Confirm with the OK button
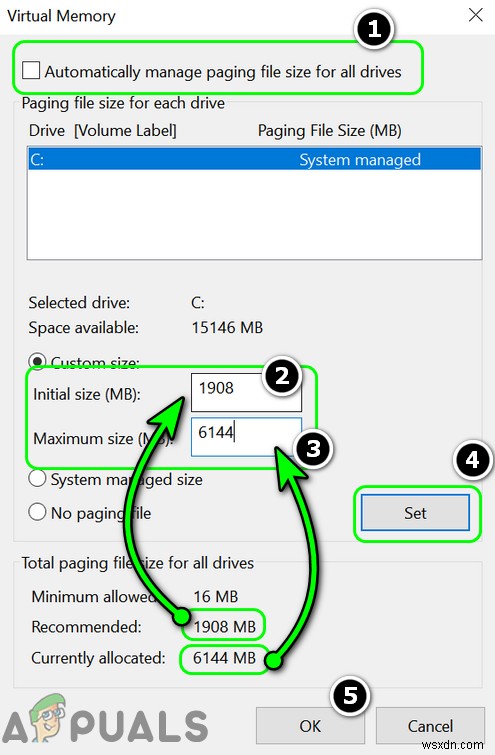The image size is (495, 755). pyautogui.click(x=310, y=726)
